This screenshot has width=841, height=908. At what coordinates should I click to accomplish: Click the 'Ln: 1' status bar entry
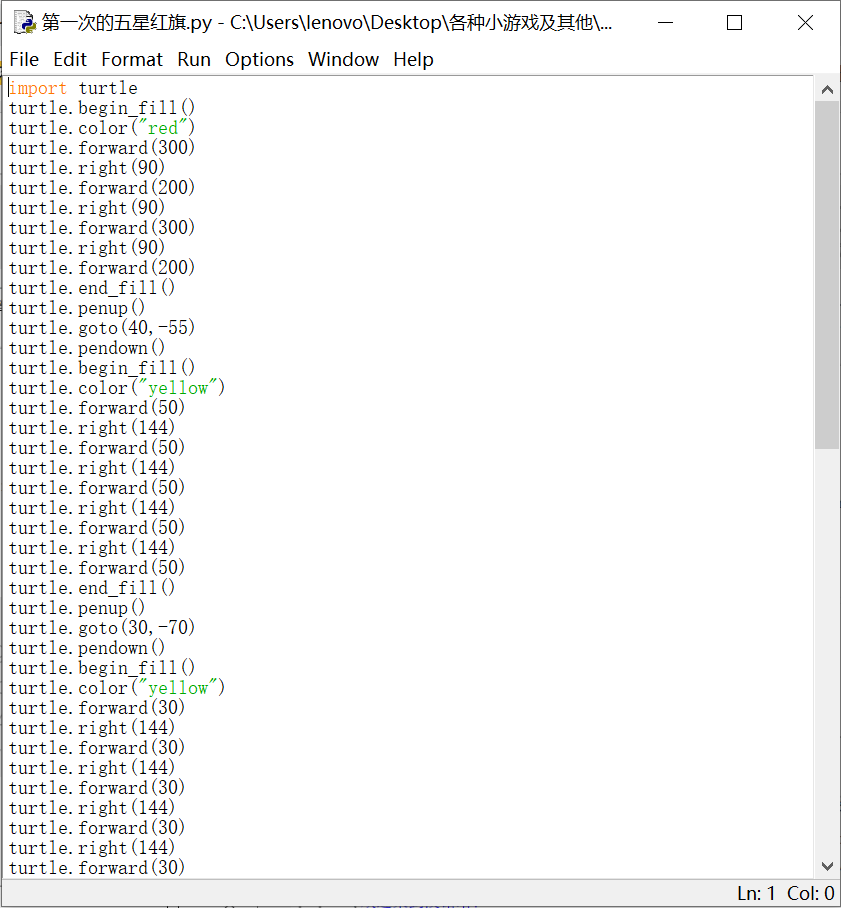pyautogui.click(x=756, y=894)
